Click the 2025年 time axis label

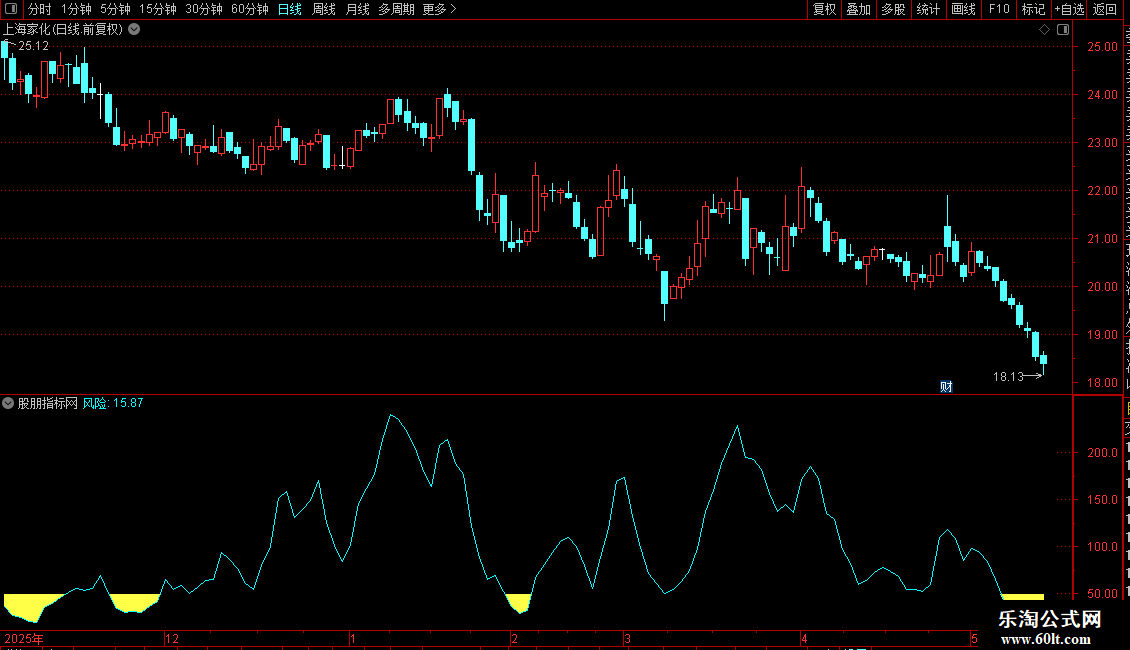[24, 638]
